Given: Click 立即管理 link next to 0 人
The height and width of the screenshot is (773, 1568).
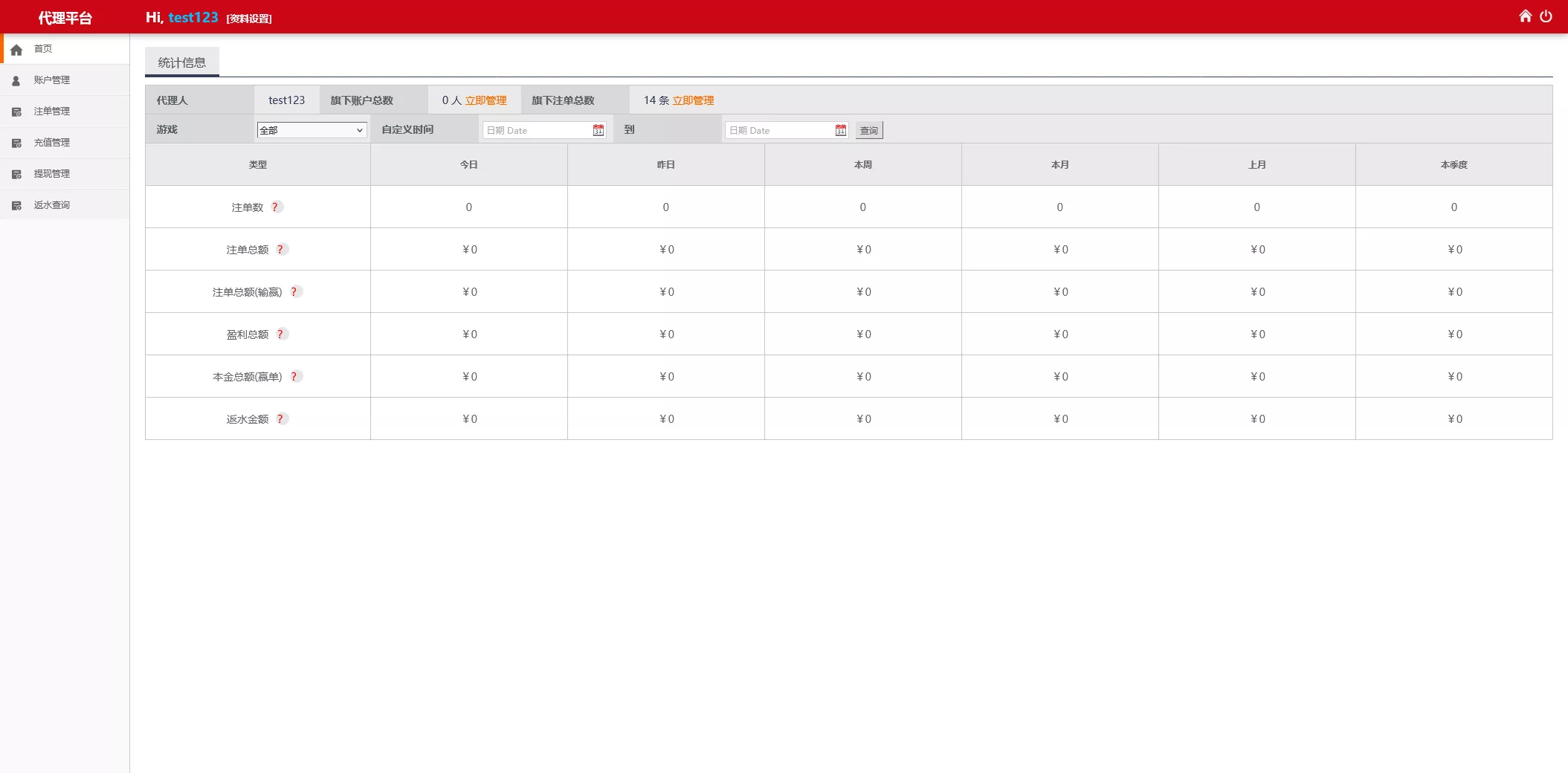Looking at the screenshot, I should click(x=485, y=100).
